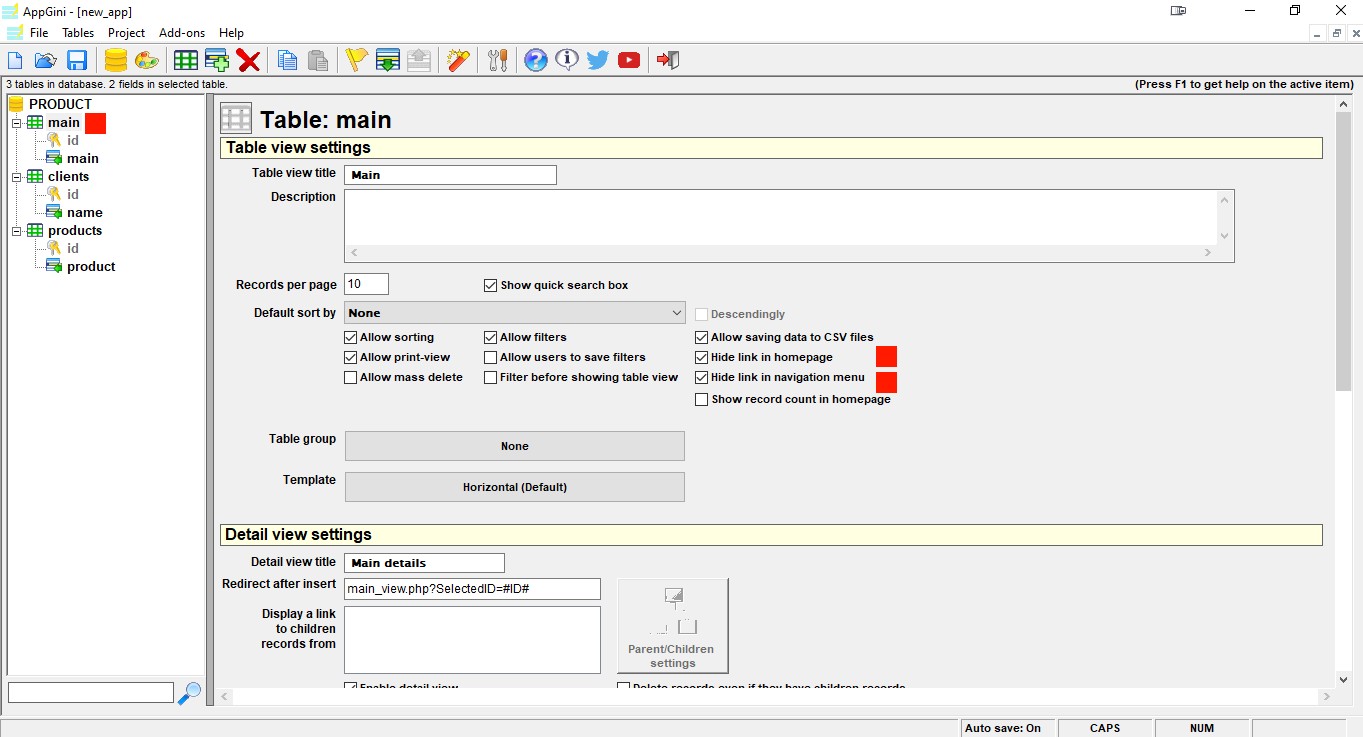Click the Template Horizontal (Default) button
The width and height of the screenshot is (1363, 737).
(514, 487)
